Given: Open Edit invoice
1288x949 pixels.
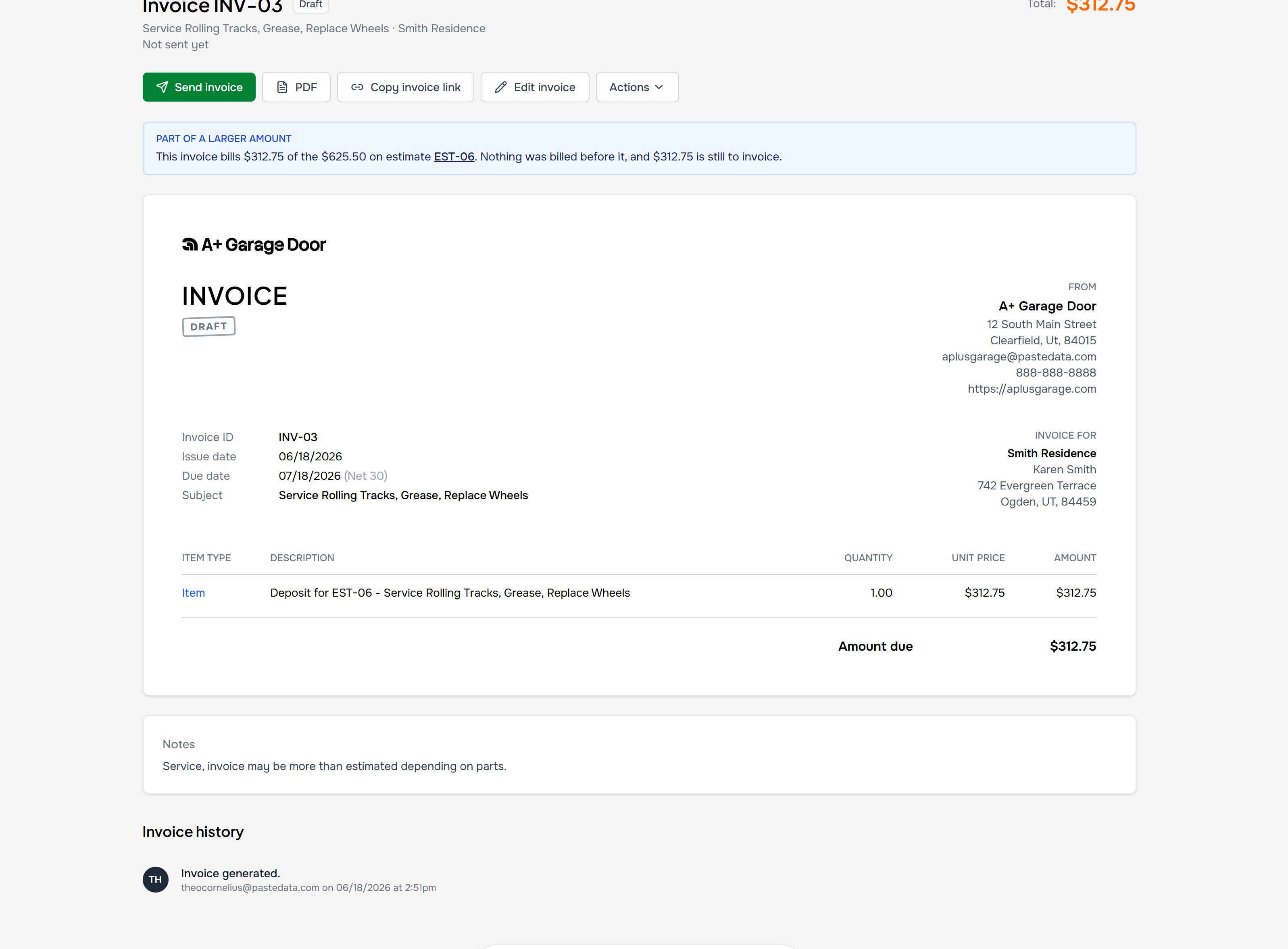Looking at the screenshot, I should [535, 87].
